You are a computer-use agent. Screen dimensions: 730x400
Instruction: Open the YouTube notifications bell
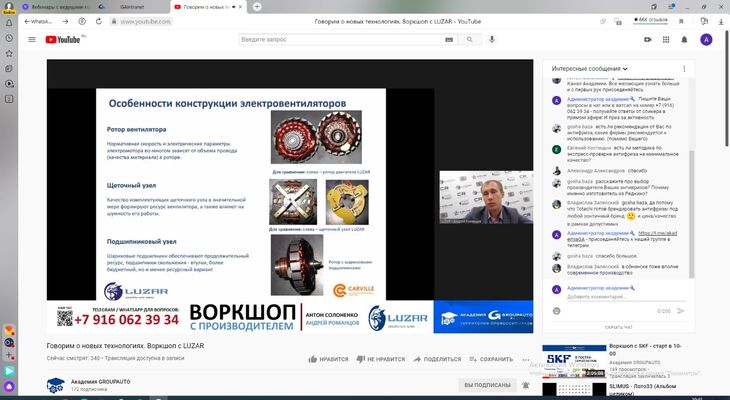[684, 40]
